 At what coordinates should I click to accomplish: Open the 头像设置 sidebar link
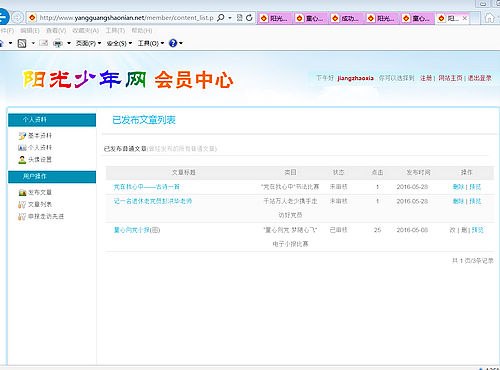[40, 160]
